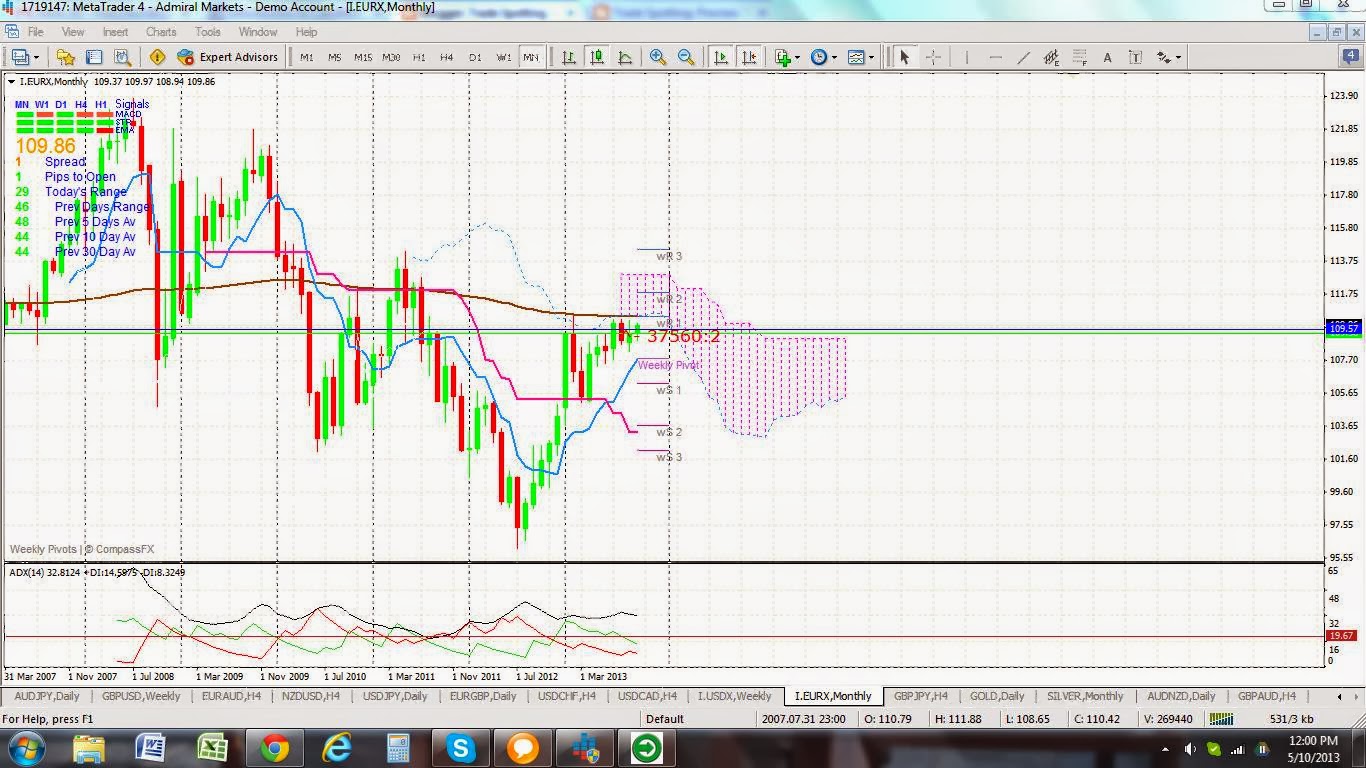This screenshot has height=768, width=1366.
Task: Switch to the I.USDX,Weekly chart tab
Action: (735, 696)
